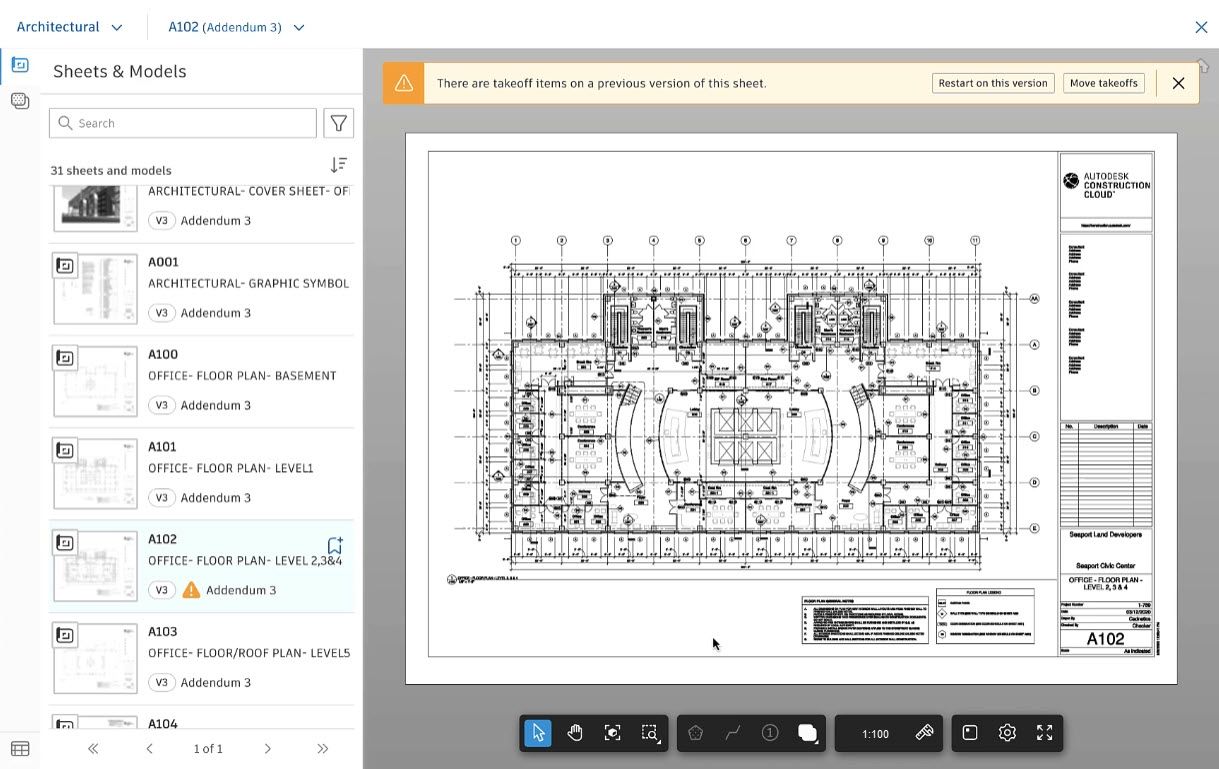Viewport: 1219px width, 769px height.
Task: Open viewer settings gear
Action: pyautogui.click(x=1007, y=733)
